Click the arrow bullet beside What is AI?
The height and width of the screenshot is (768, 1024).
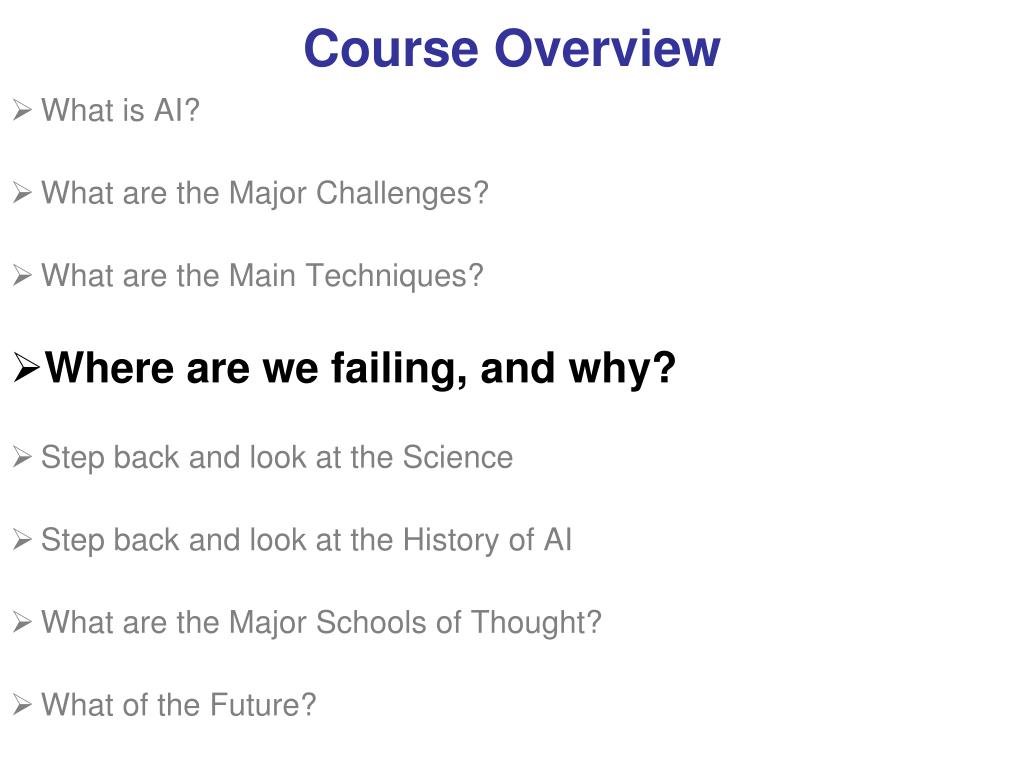22,110
